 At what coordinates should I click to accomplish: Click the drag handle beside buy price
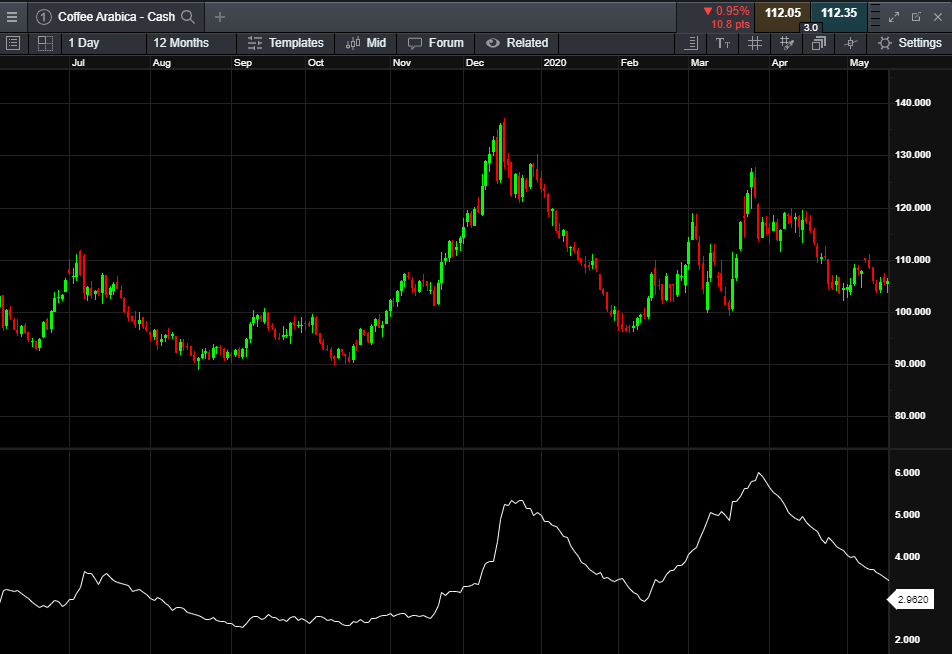[875, 16]
